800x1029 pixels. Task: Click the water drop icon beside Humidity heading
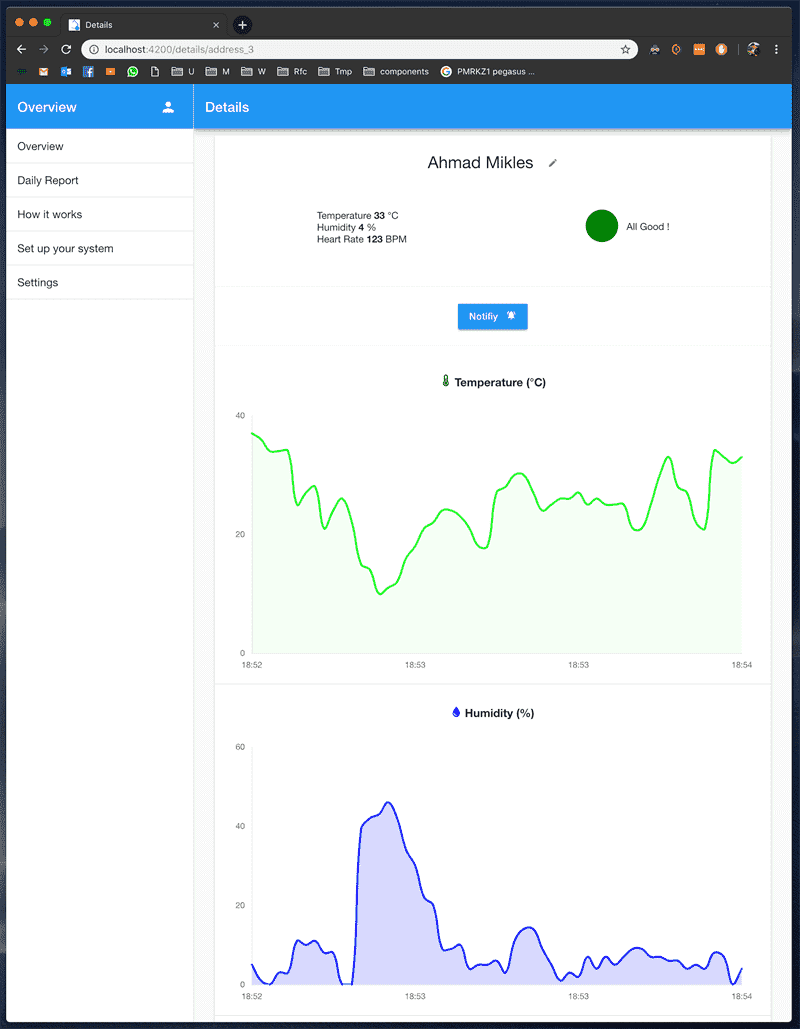coord(456,712)
